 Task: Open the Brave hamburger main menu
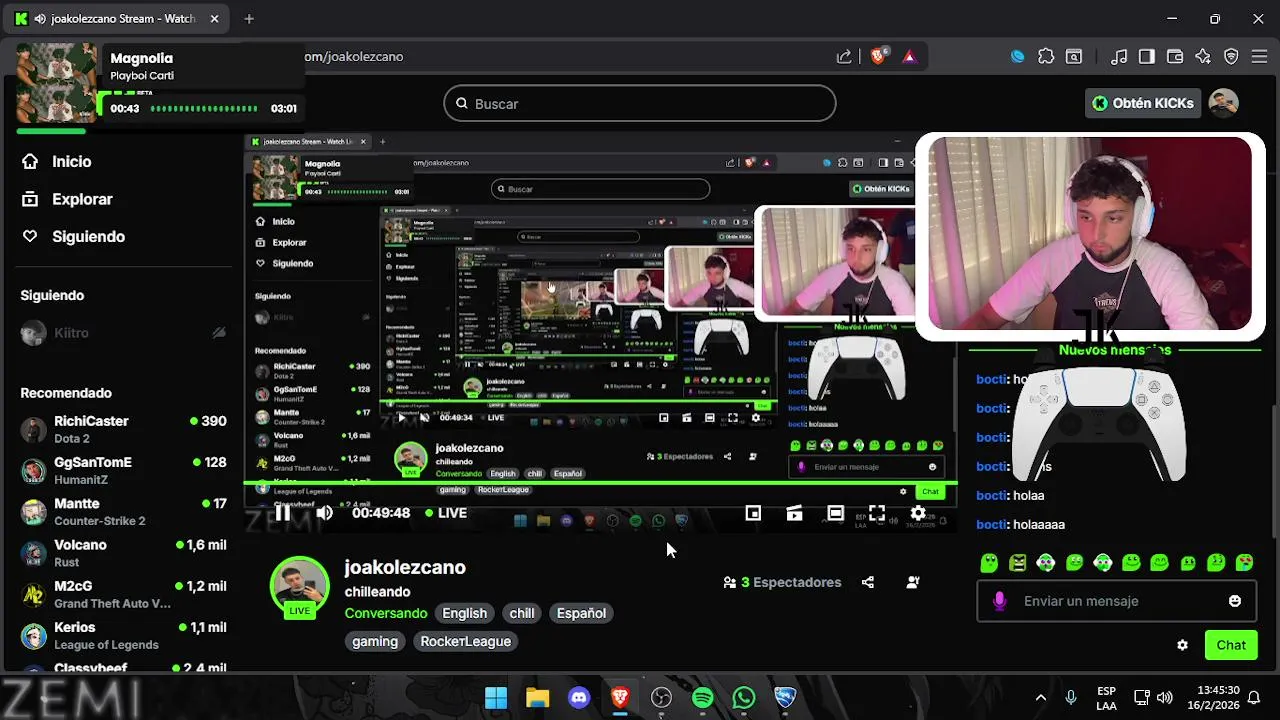[1259, 57]
